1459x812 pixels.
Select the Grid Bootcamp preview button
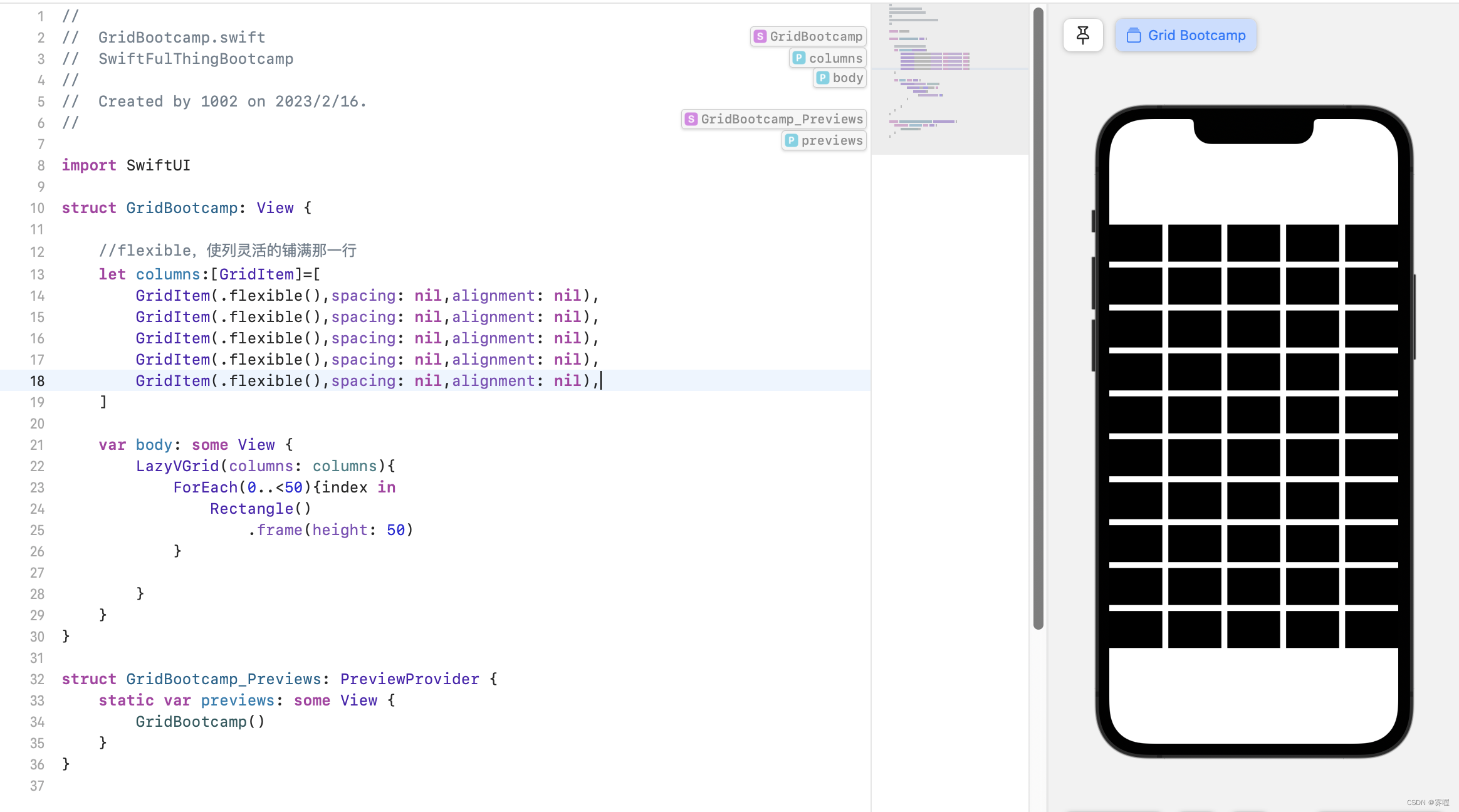[x=1186, y=35]
